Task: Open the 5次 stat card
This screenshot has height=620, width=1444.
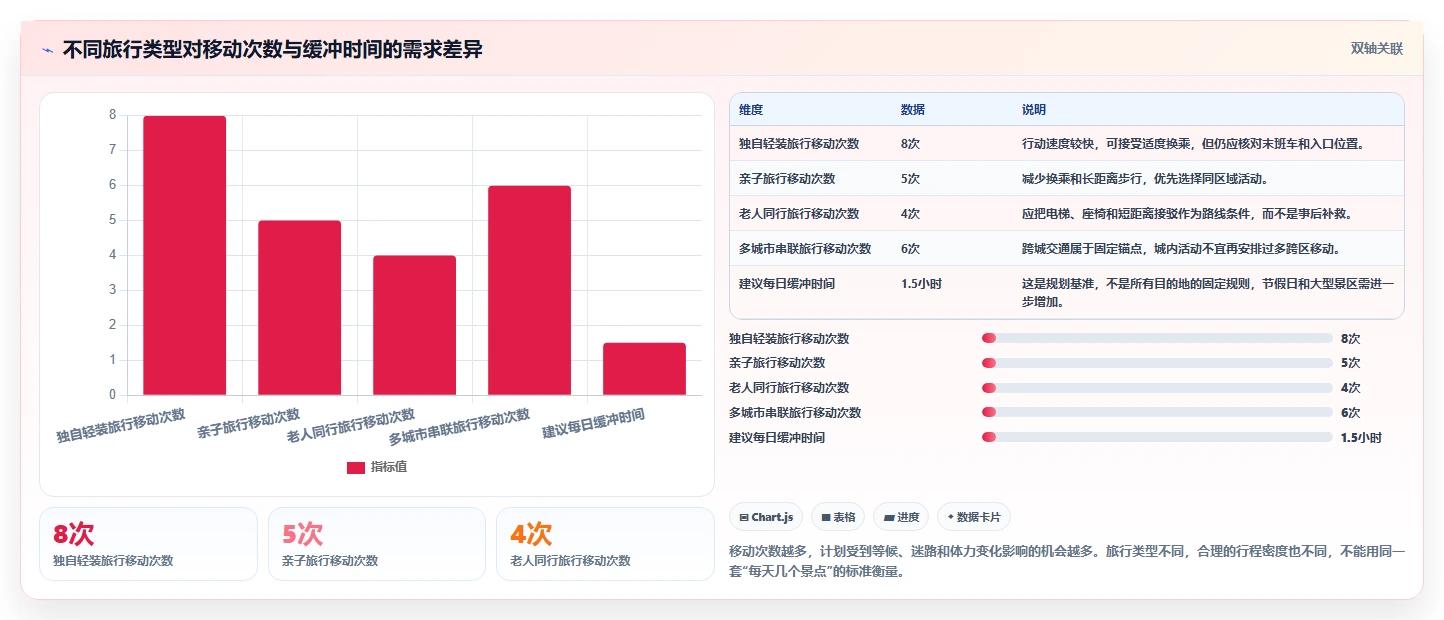Action: click(377, 543)
